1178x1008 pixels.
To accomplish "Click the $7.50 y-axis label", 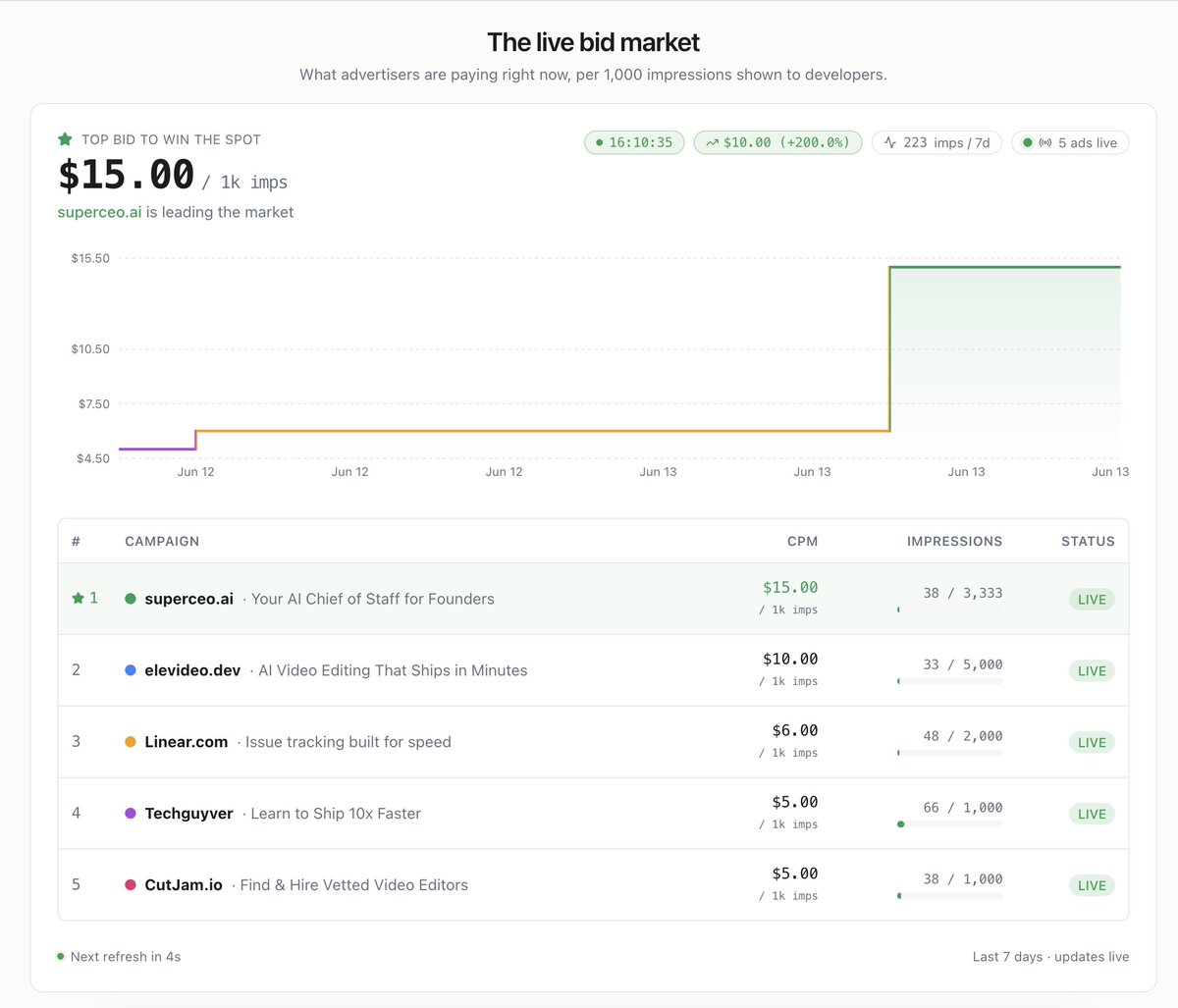I will click(94, 403).
